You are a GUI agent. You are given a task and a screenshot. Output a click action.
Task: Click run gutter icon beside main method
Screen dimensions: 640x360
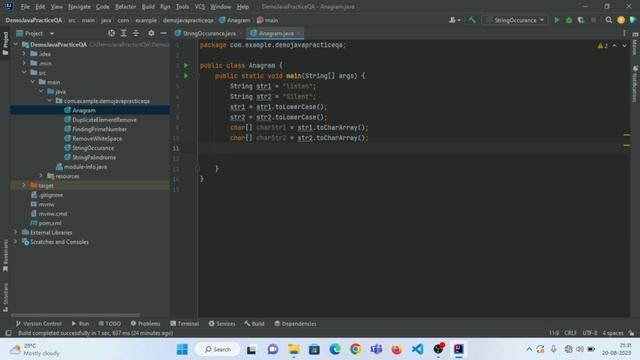click(x=186, y=76)
